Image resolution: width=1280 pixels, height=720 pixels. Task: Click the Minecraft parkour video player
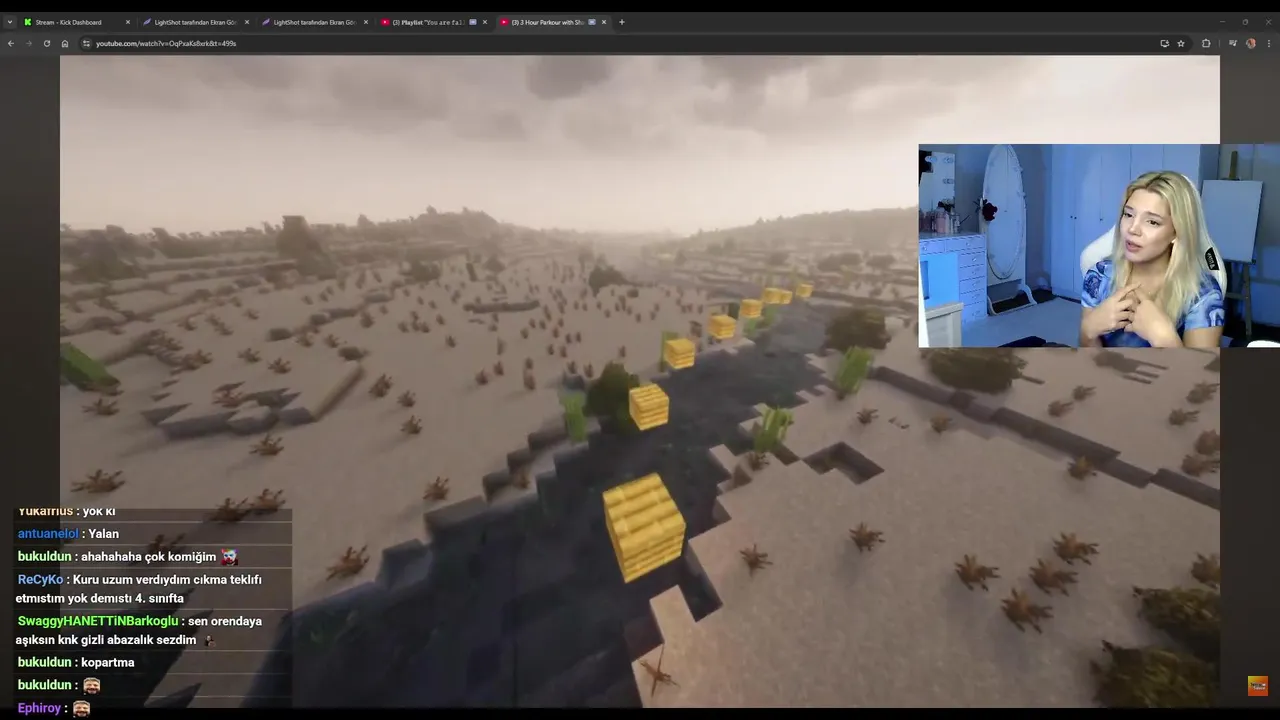point(640,381)
